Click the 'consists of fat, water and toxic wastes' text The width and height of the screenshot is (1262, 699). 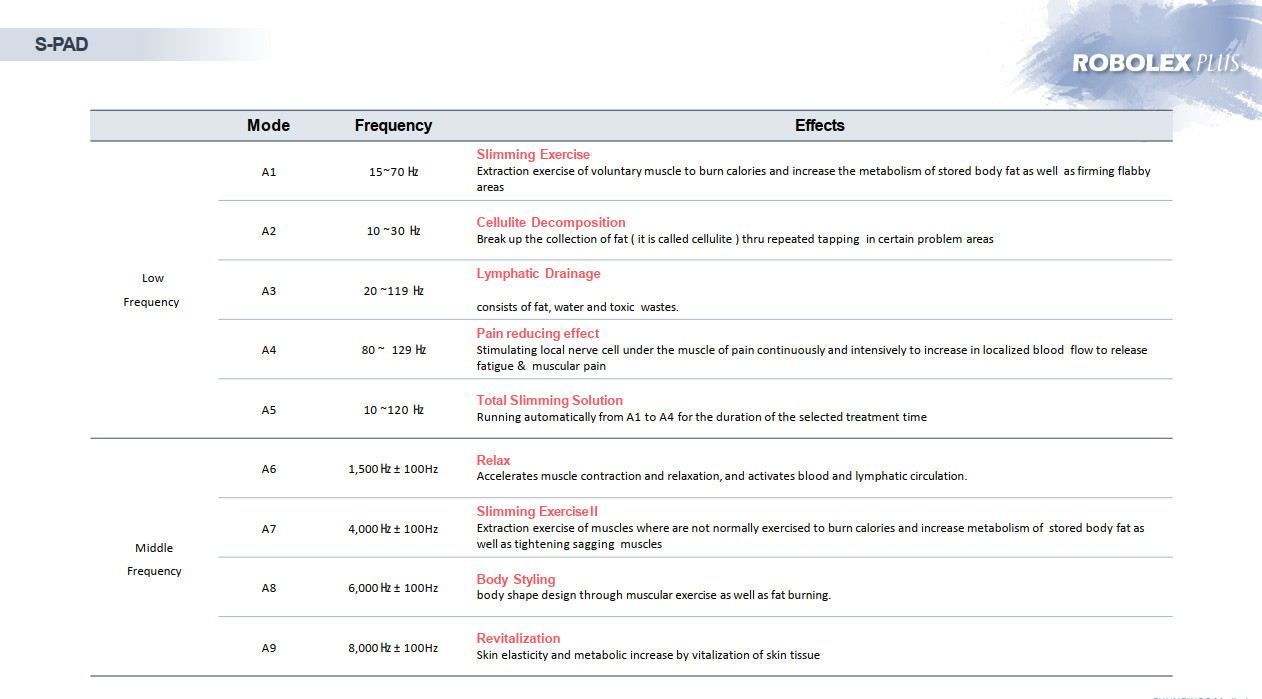click(x=577, y=307)
